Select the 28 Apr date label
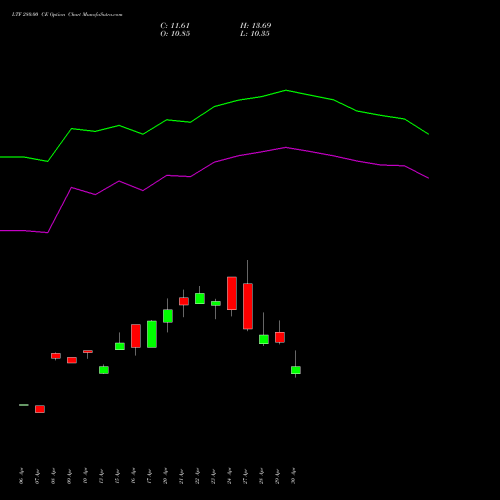The image size is (500, 500). point(262,476)
